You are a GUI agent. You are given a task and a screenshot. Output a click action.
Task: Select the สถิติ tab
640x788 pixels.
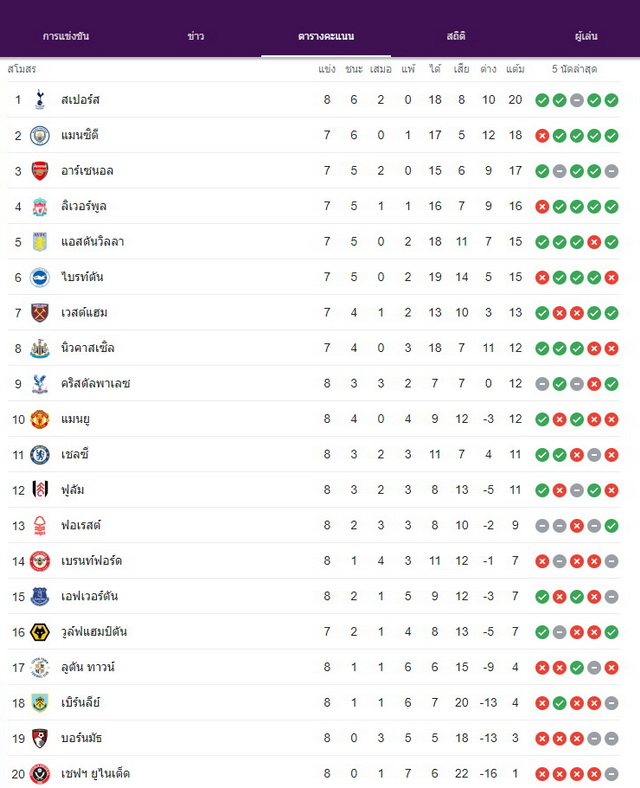pyautogui.click(x=456, y=36)
